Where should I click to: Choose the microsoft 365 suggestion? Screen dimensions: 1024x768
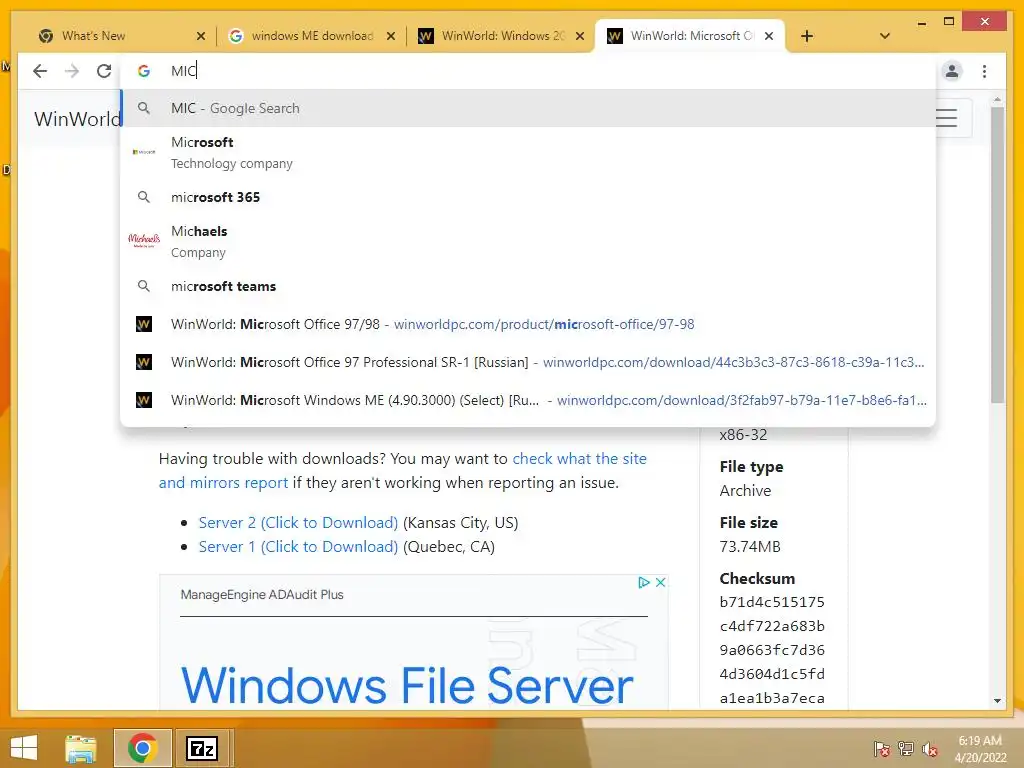point(528,197)
